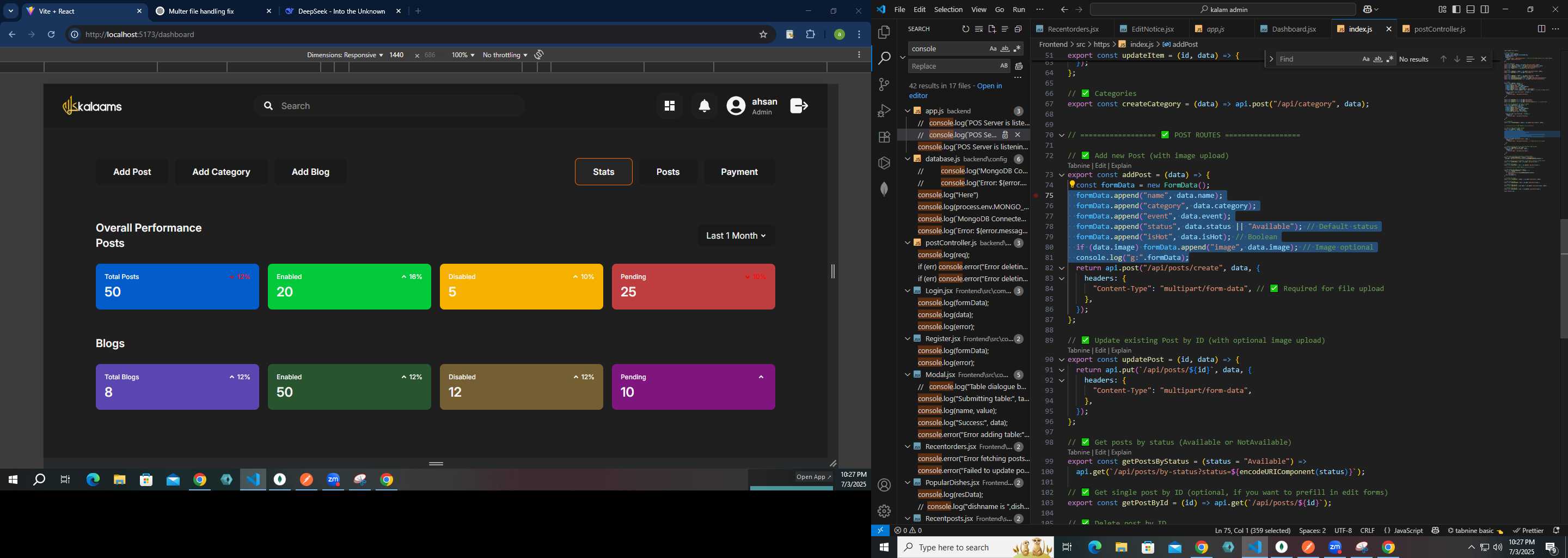This screenshot has height=558, width=1568.
Task: Open the Source Control view icon
Action: [x=884, y=84]
